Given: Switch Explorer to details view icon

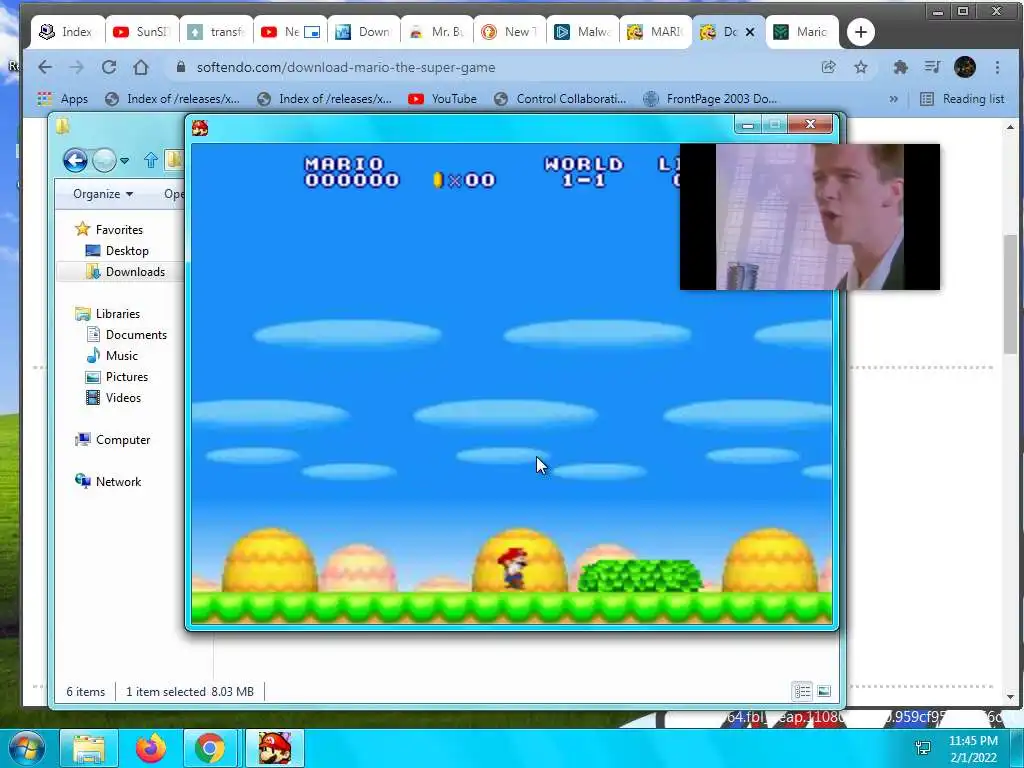Looking at the screenshot, I should click(802, 691).
